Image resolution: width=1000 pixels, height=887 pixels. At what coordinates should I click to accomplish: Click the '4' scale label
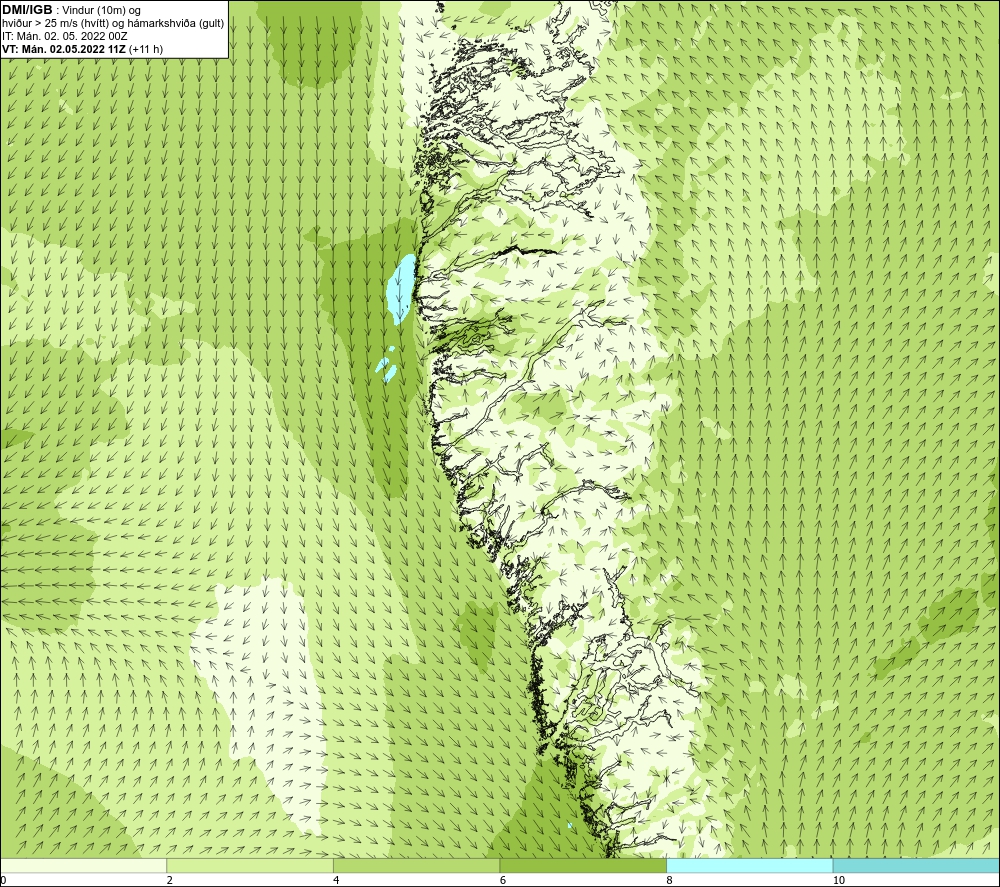point(336,880)
